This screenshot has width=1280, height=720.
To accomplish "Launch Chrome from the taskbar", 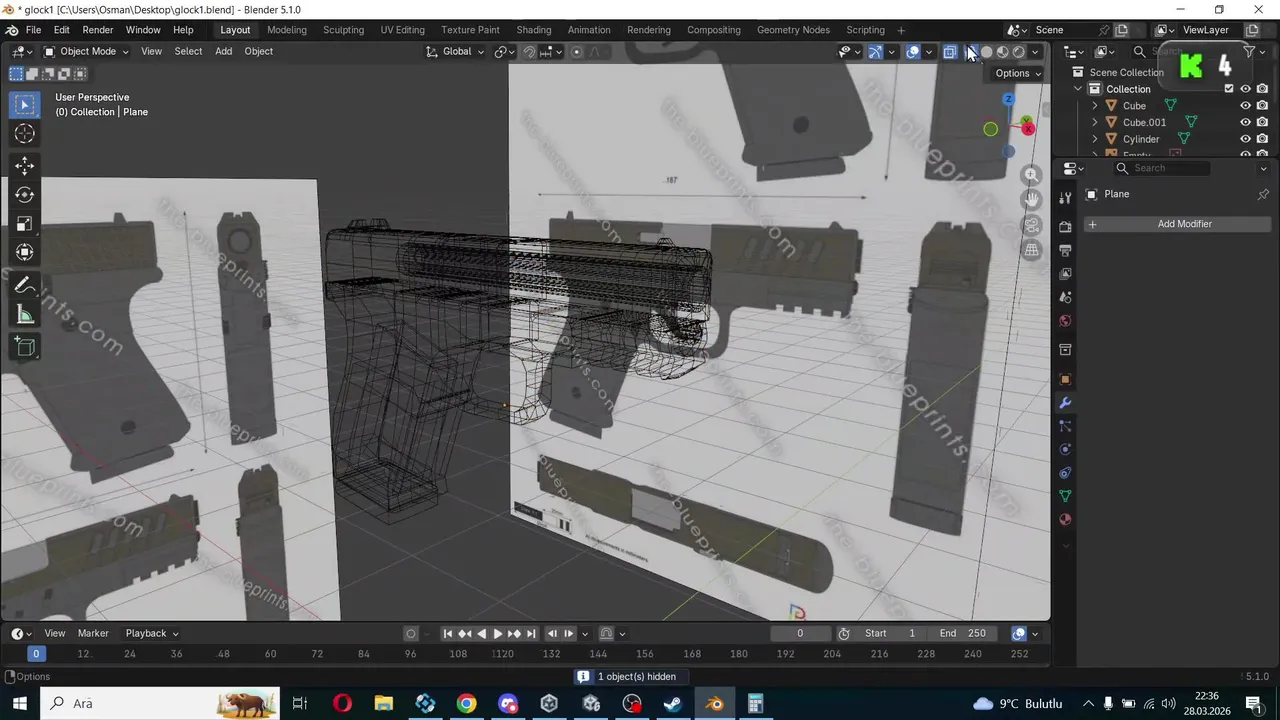I will pos(466,703).
